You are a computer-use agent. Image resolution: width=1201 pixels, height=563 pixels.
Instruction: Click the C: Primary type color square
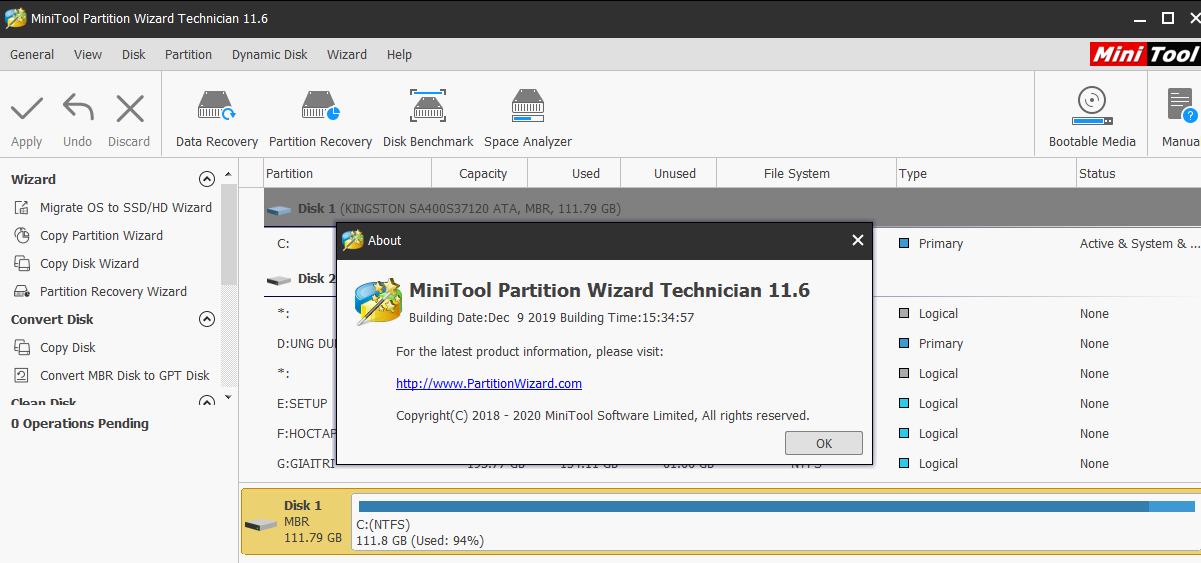(904, 243)
